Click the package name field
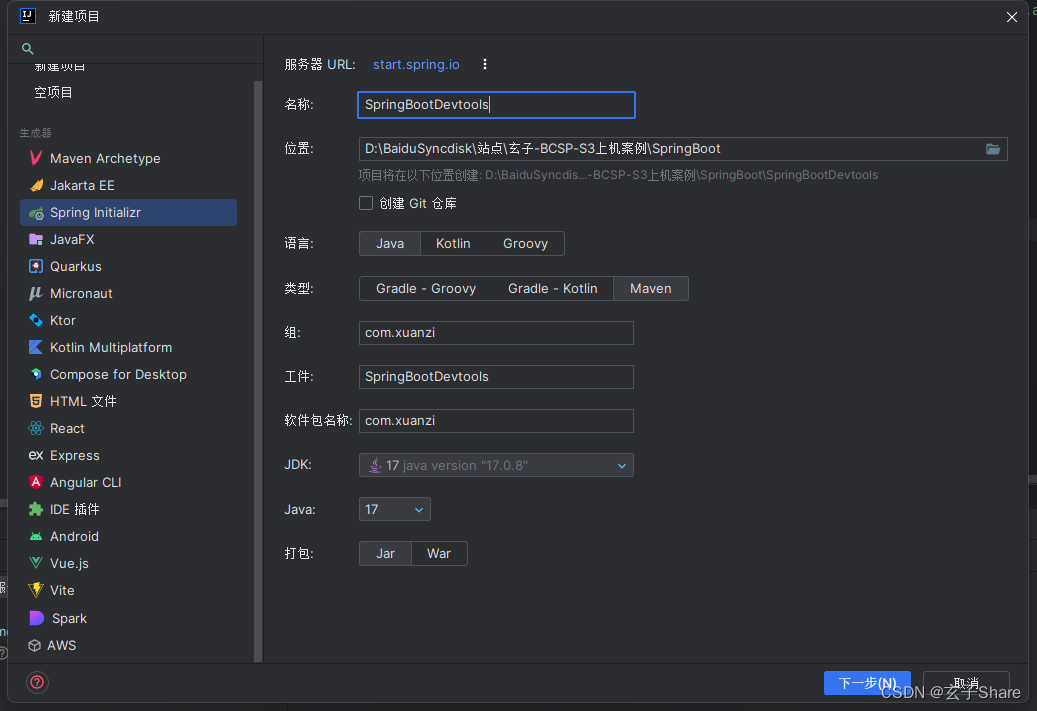The height and width of the screenshot is (711, 1037). [496, 421]
